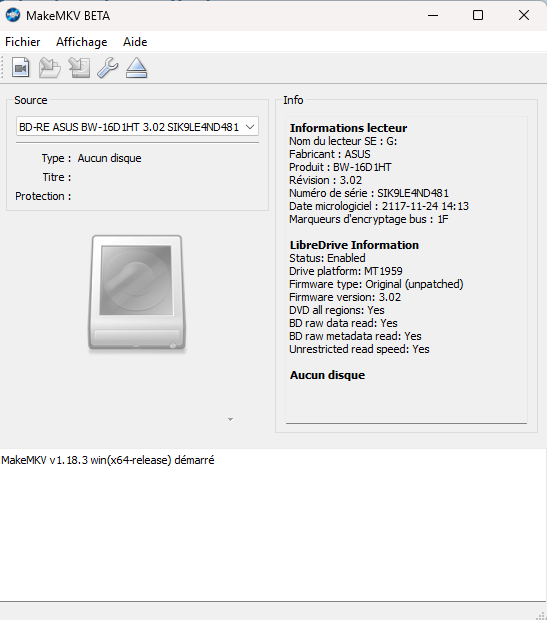Image resolution: width=547 pixels, height=620 pixels.
Task: Click 'DVD all regions: Yes' line
Action: coord(337,310)
